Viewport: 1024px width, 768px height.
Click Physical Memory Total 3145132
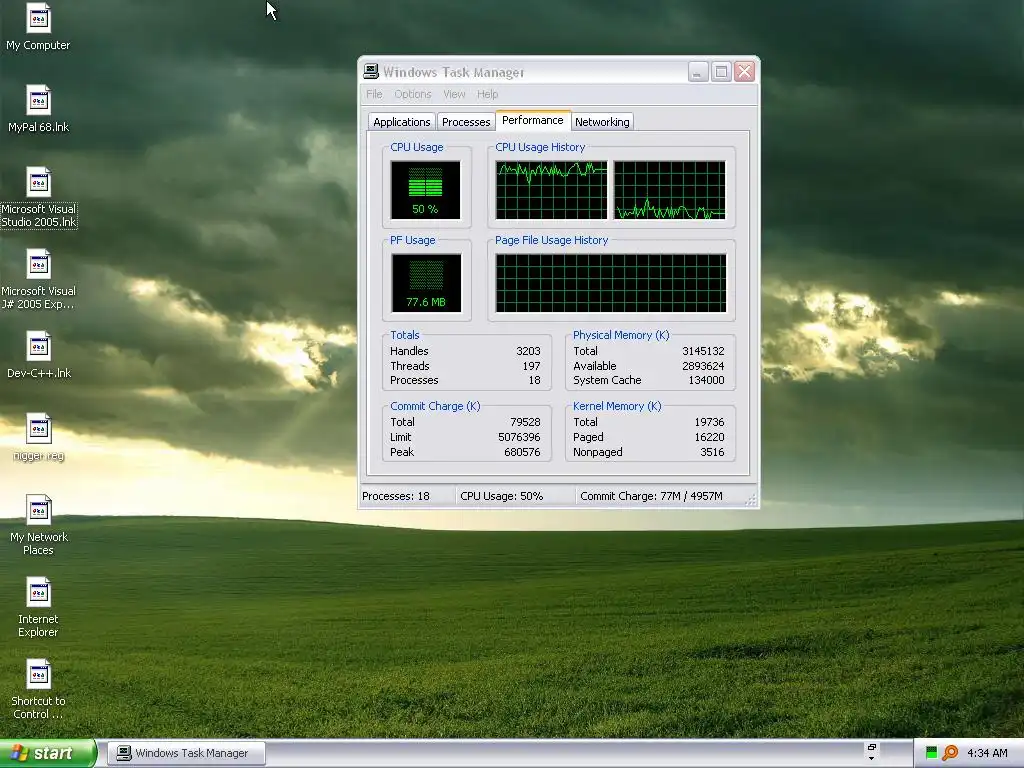pyautogui.click(x=703, y=351)
